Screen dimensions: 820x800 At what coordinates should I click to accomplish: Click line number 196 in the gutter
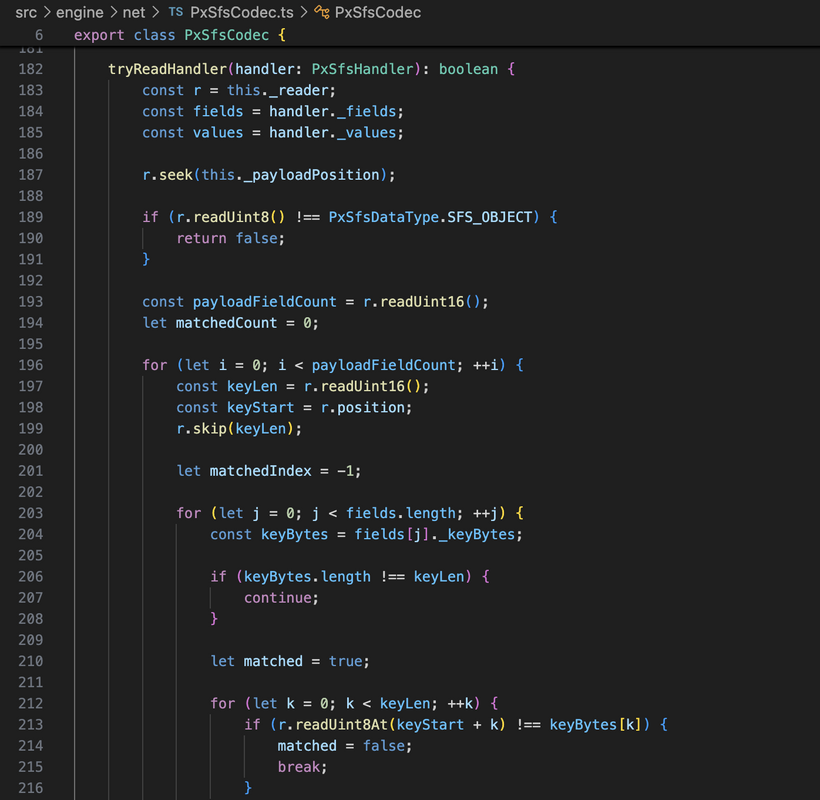[x=31, y=365]
